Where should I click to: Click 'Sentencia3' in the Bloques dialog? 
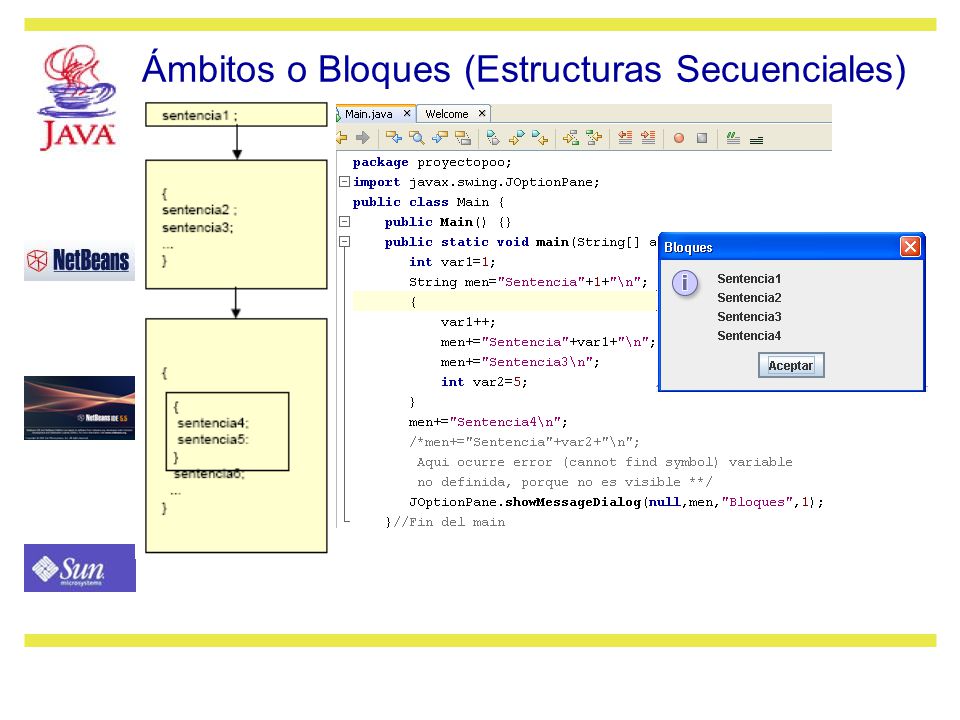(749, 317)
